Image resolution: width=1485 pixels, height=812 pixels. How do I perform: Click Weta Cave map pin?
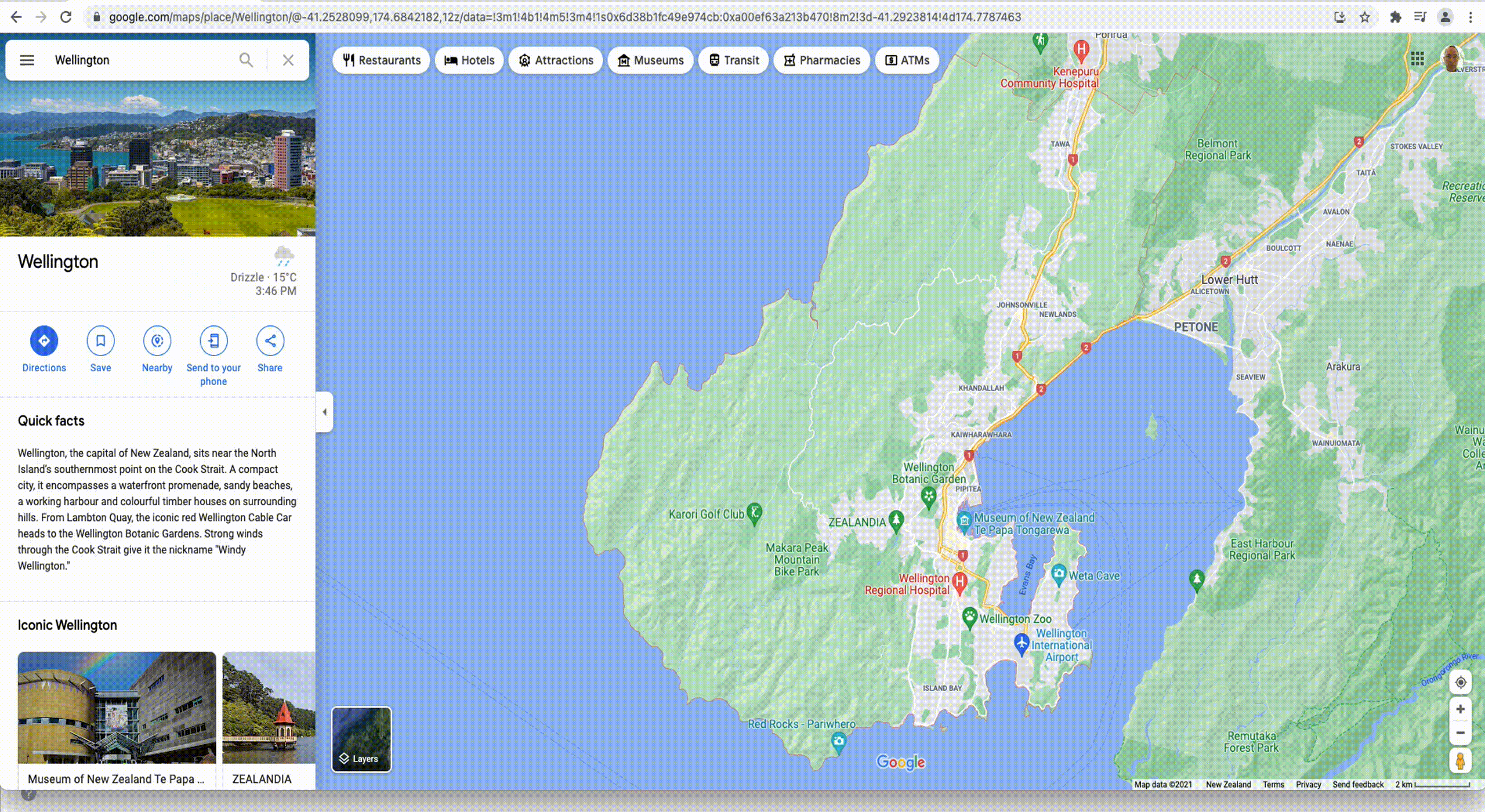tap(1059, 574)
